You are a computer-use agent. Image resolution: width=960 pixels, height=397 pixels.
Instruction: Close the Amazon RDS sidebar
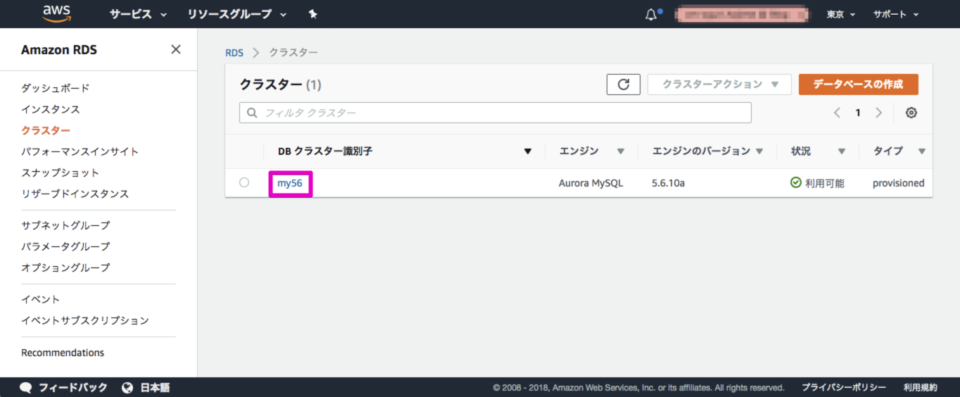176,50
